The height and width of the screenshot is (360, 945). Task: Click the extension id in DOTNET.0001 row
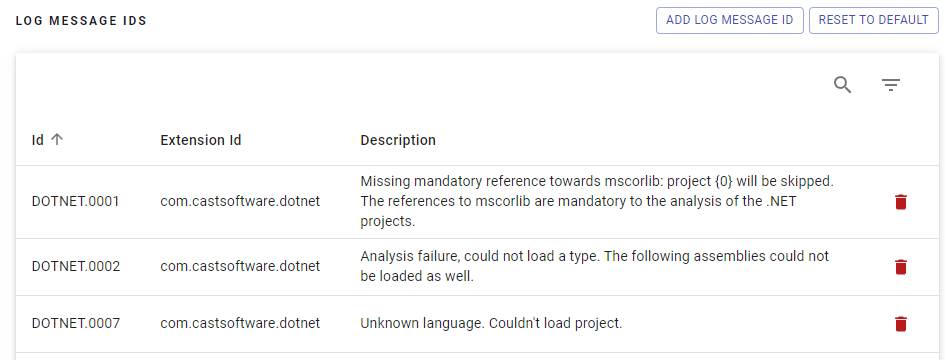tap(240, 201)
